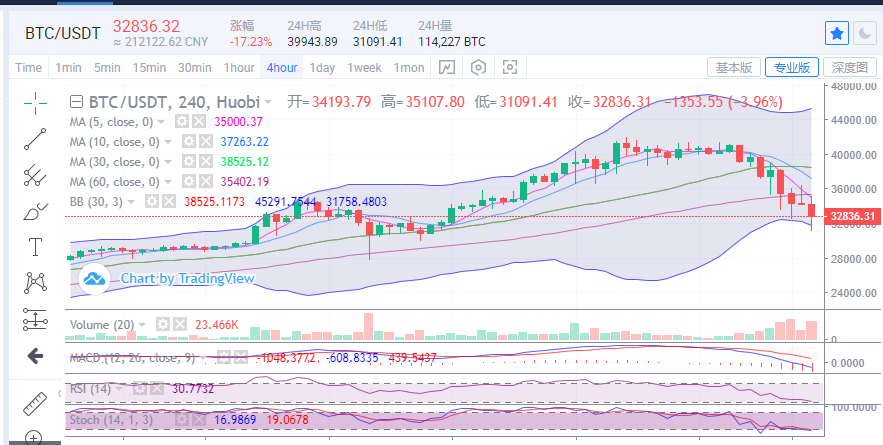Image resolution: width=883 pixels, height=445 pixels.
Task: Select the trend line drawing tool
Action: click(x=35, y=139)
